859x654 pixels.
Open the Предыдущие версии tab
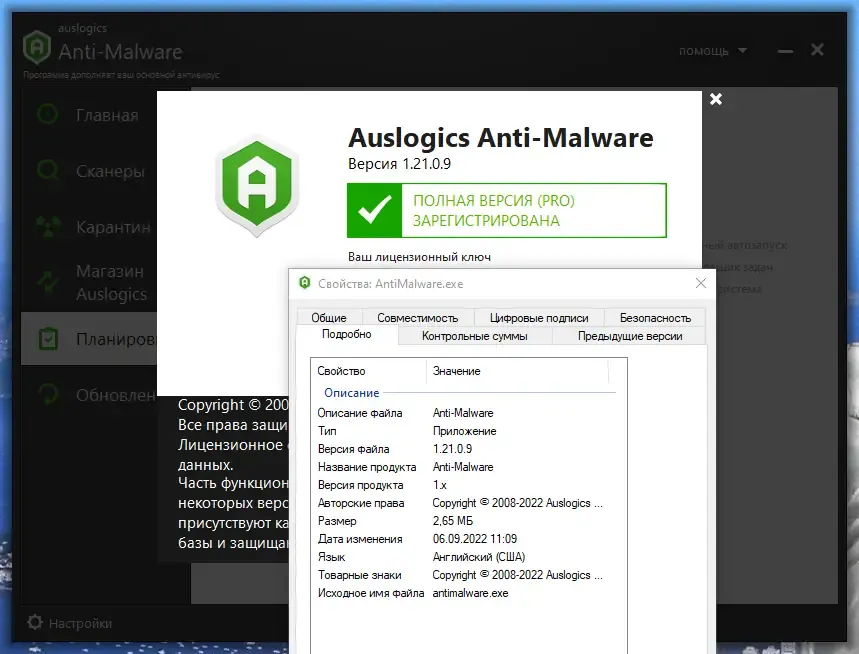coord(630,336)
